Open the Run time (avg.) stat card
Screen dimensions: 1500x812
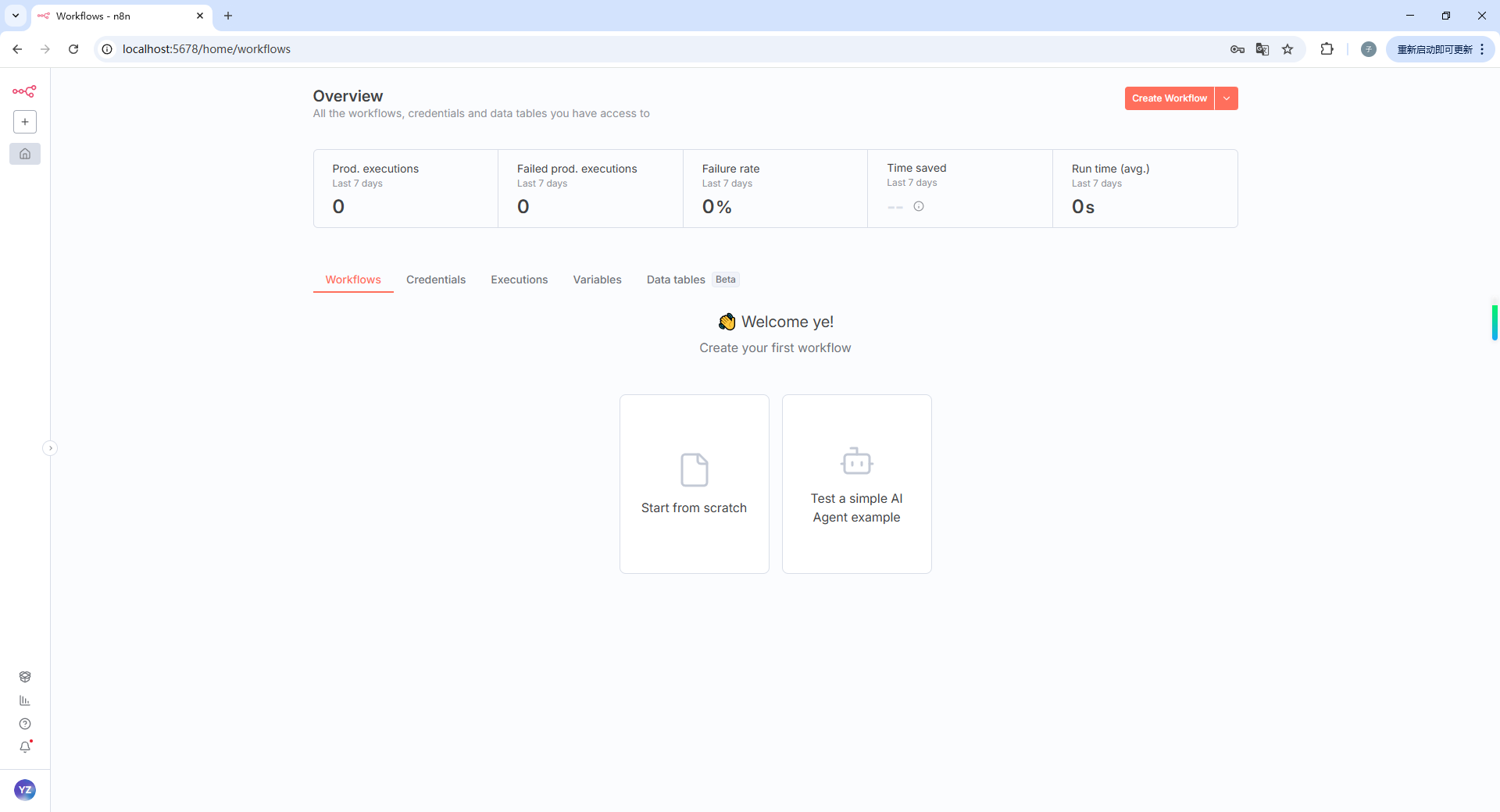click(1145, 189)
